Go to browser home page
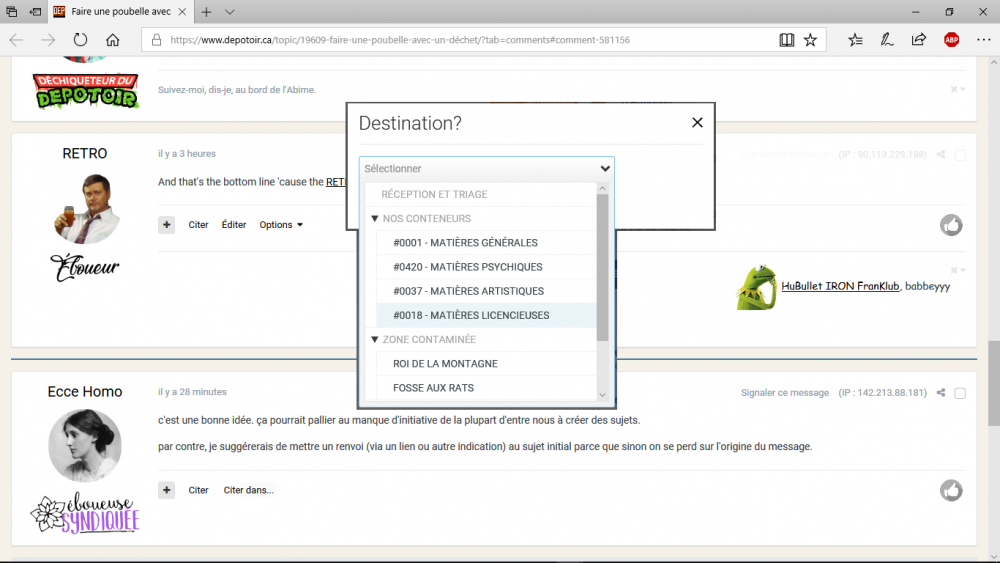 [113, 40]
